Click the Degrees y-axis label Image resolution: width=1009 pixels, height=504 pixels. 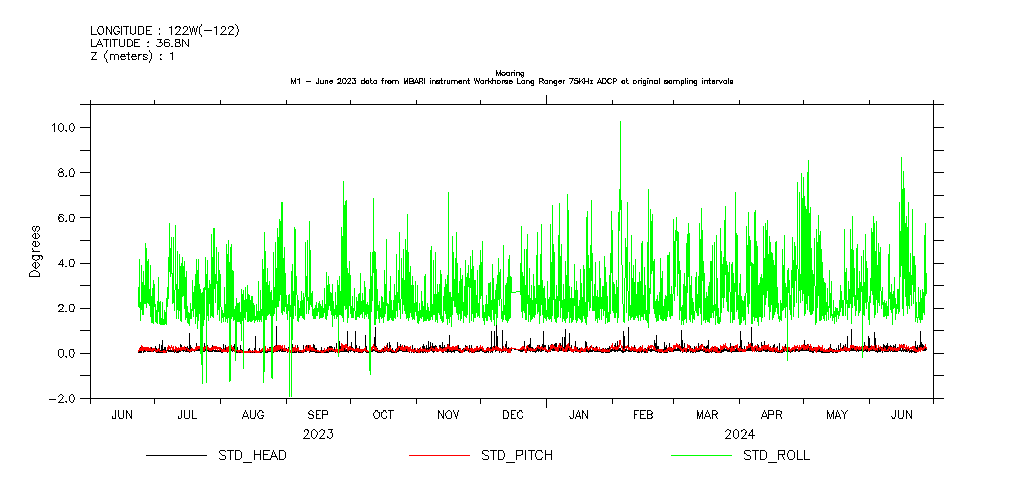point(36,250)
